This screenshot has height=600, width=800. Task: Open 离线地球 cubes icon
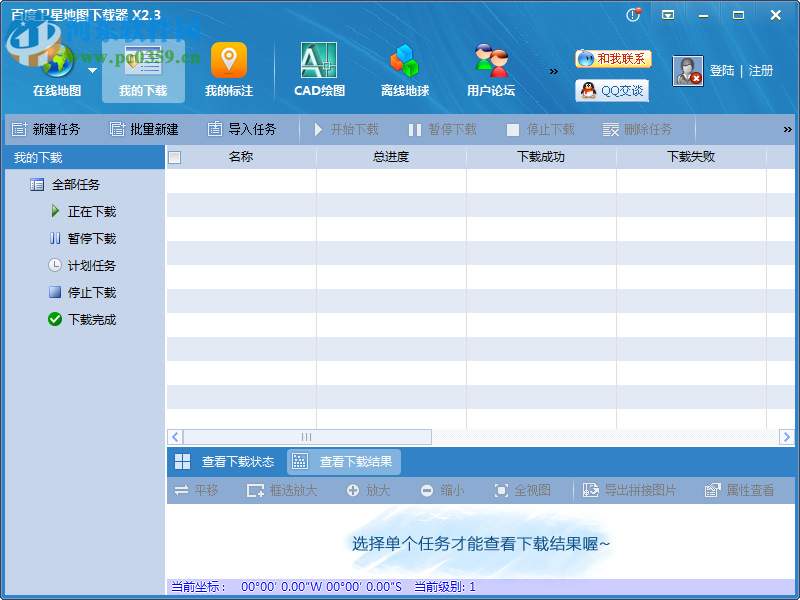point(404,62)
